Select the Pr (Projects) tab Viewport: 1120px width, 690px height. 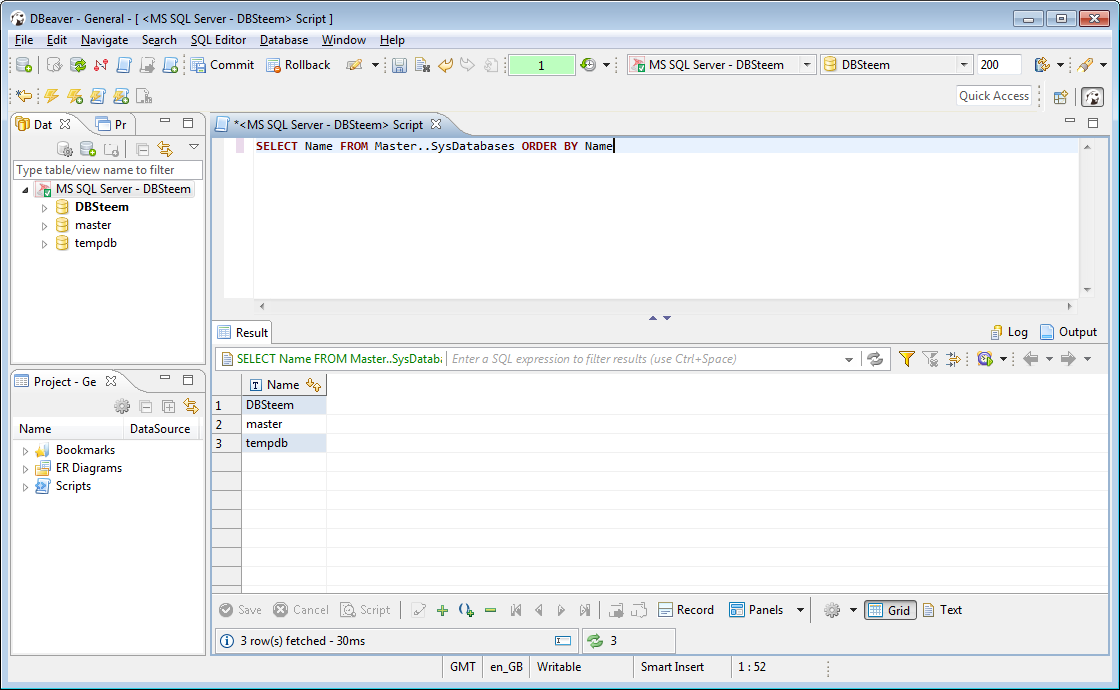point(111,124)
